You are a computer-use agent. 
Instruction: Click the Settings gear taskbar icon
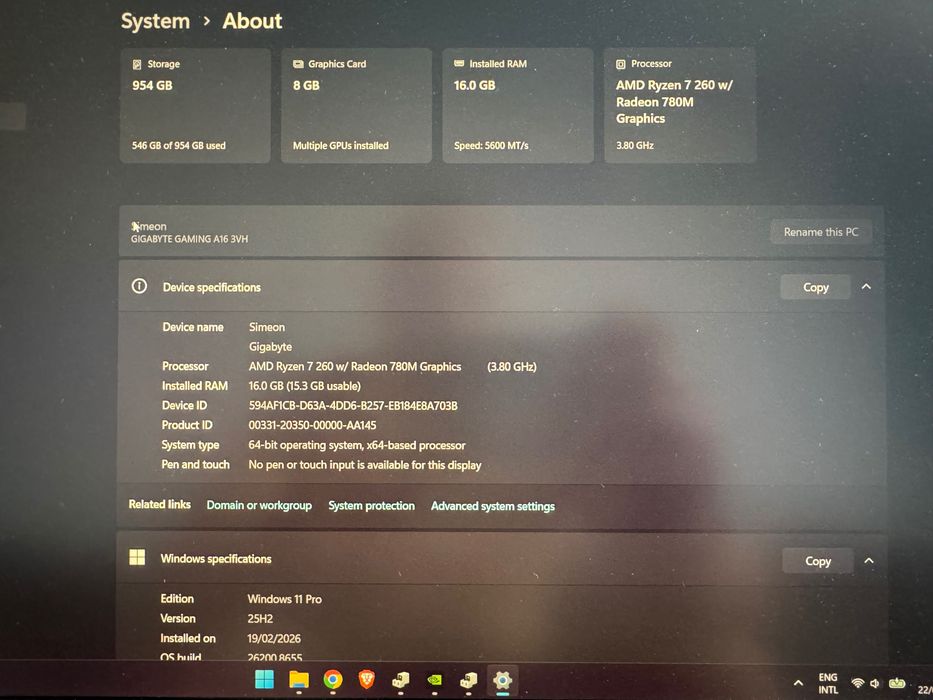[x=503, y=679]
